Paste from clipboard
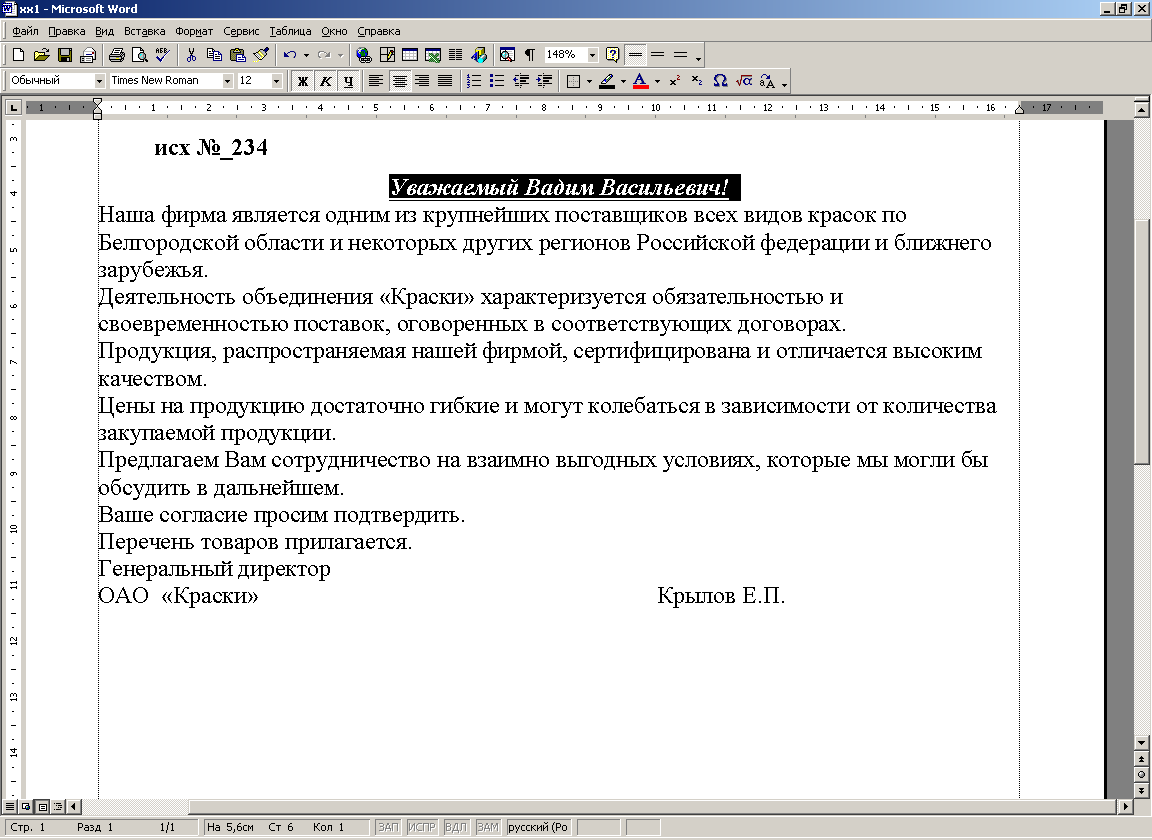The height and width of the screenshot is (840, 1152). pos(237,54)
